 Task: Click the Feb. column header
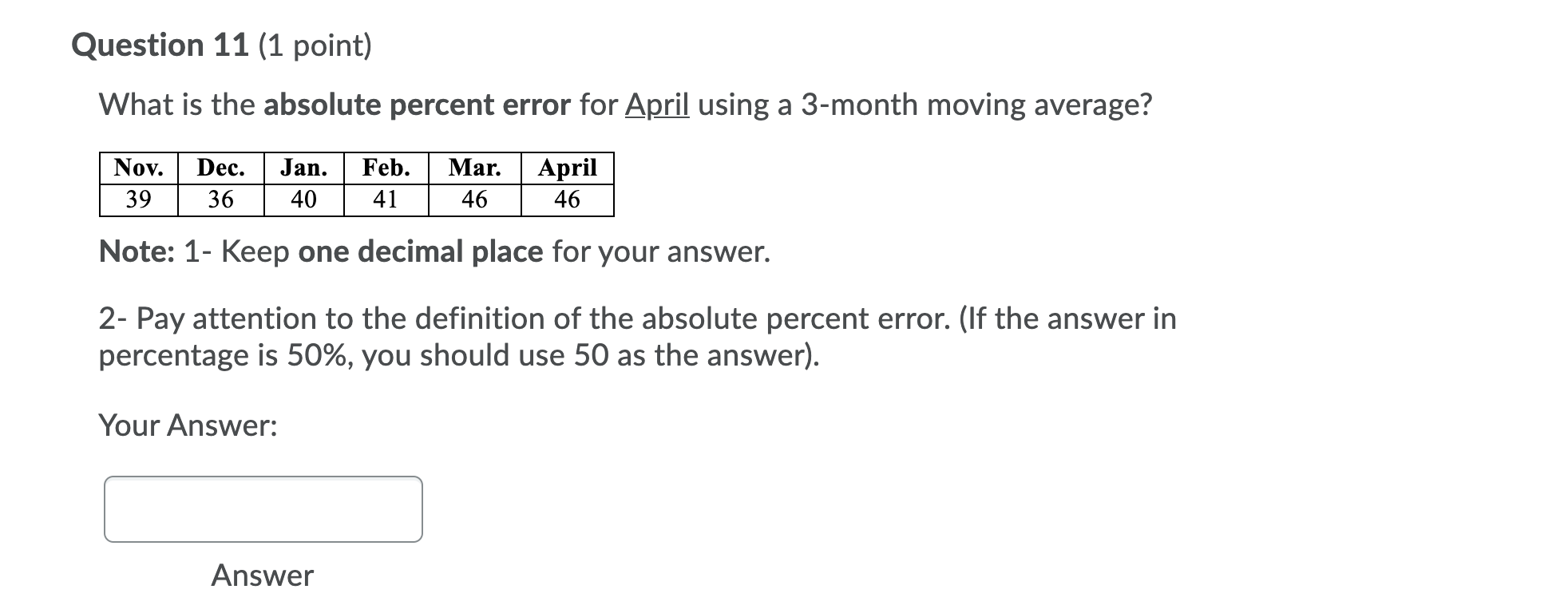coord(386,168)
